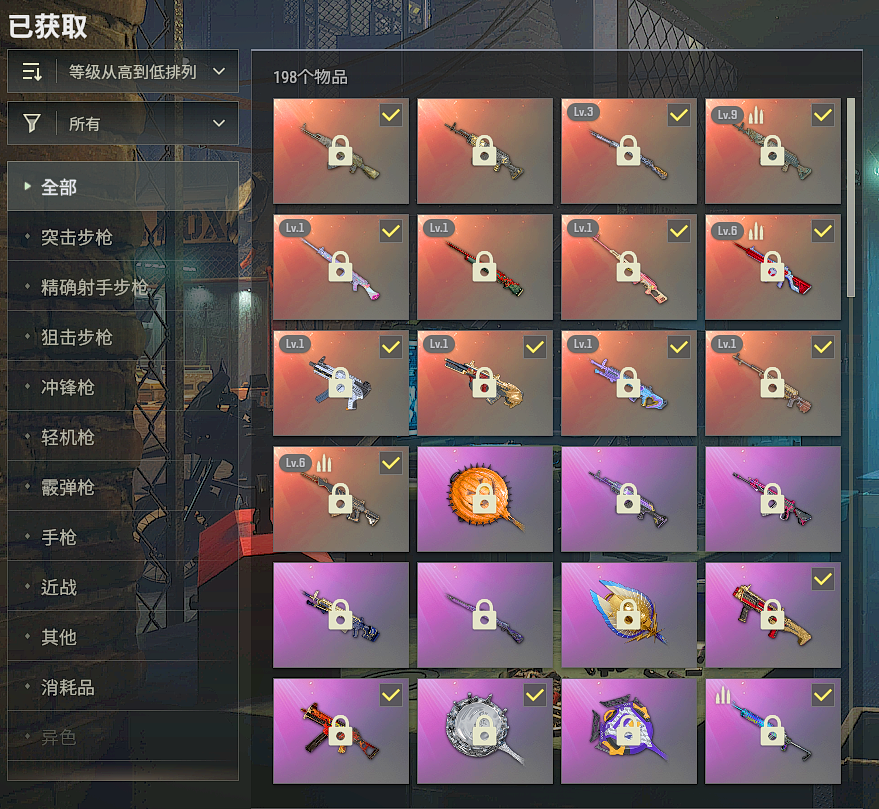Select the golden feather axe skin

pos(628,615)
